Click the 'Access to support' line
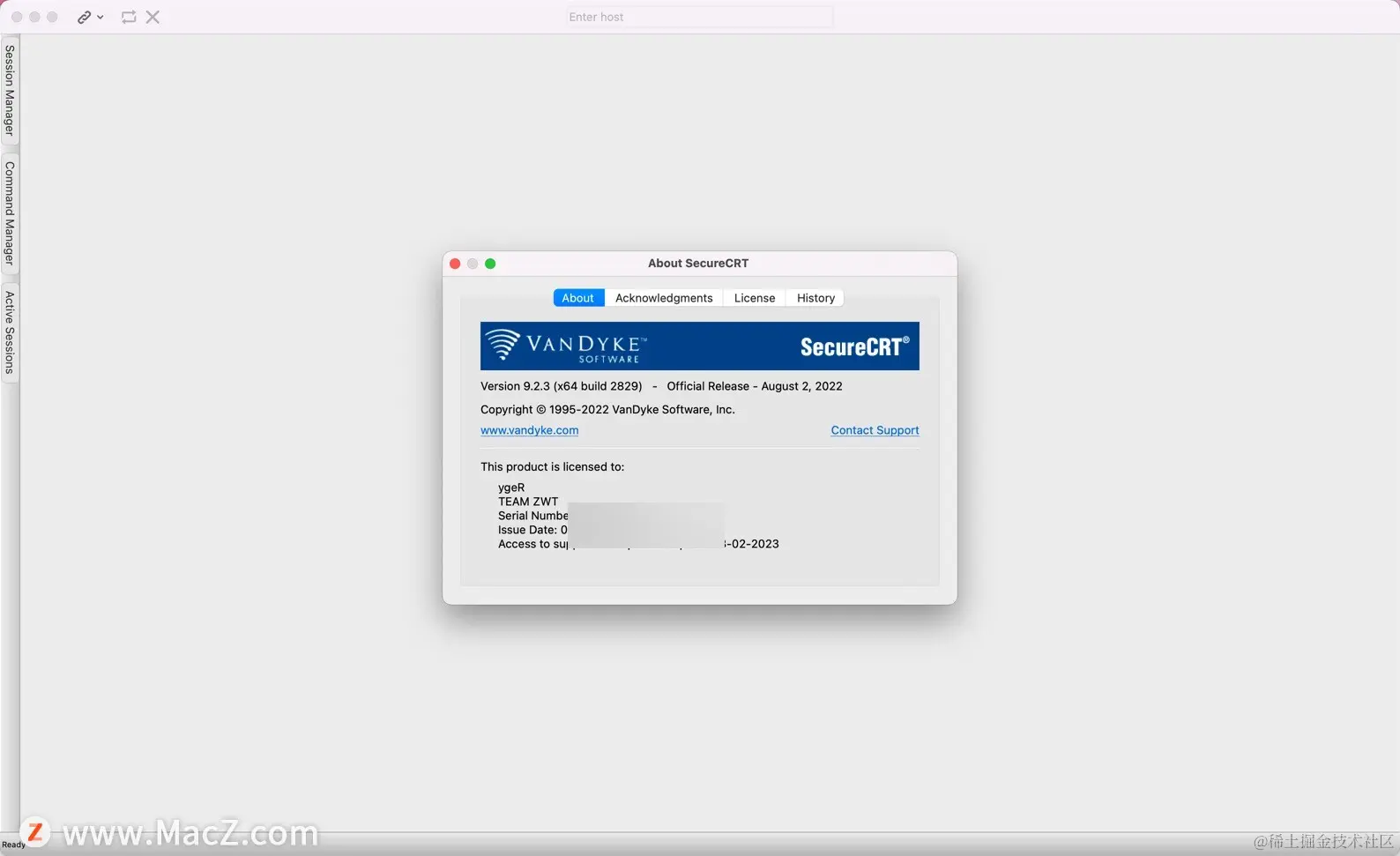Viewport: 1400px width, 856px height. point(638,544)
